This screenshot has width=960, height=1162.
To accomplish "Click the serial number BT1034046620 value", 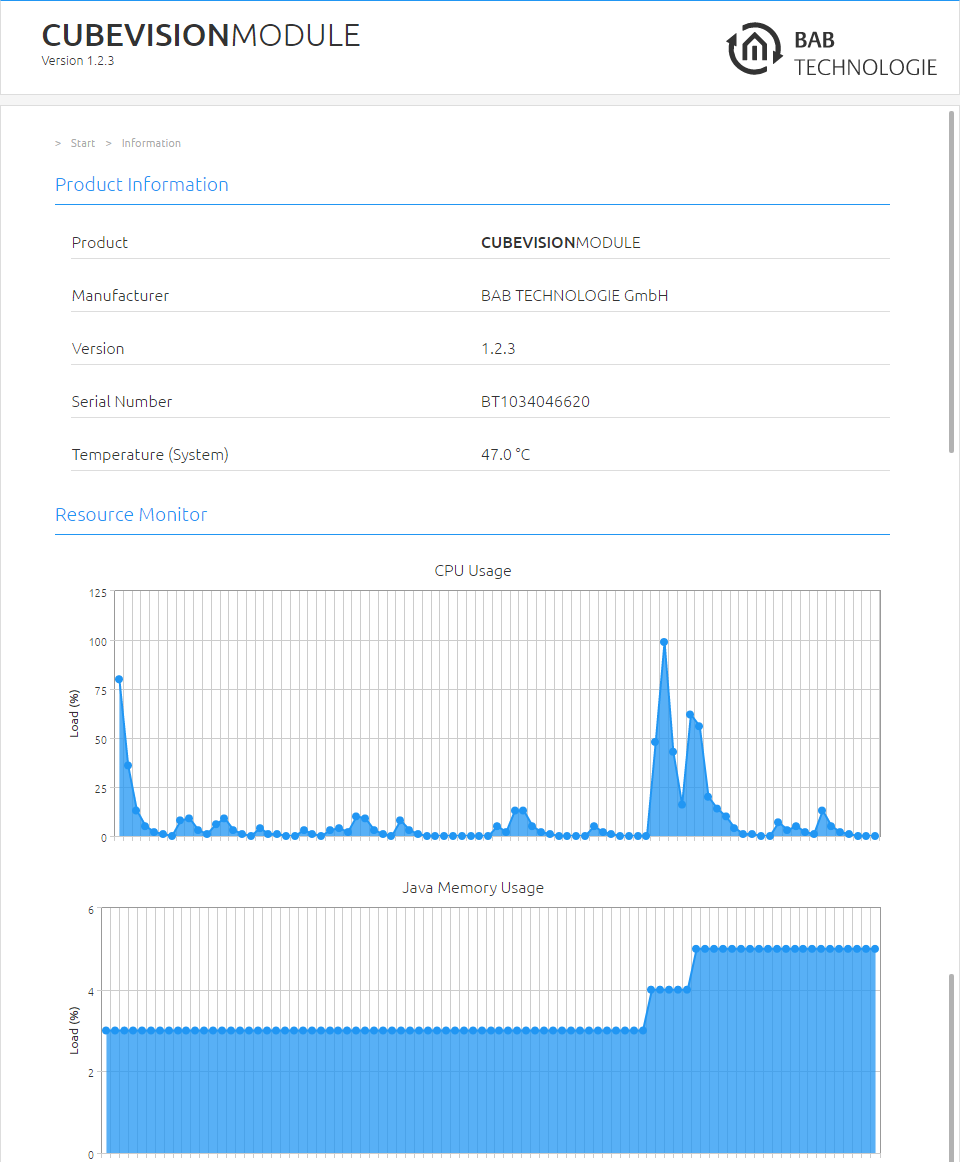I will pos(535,402).
